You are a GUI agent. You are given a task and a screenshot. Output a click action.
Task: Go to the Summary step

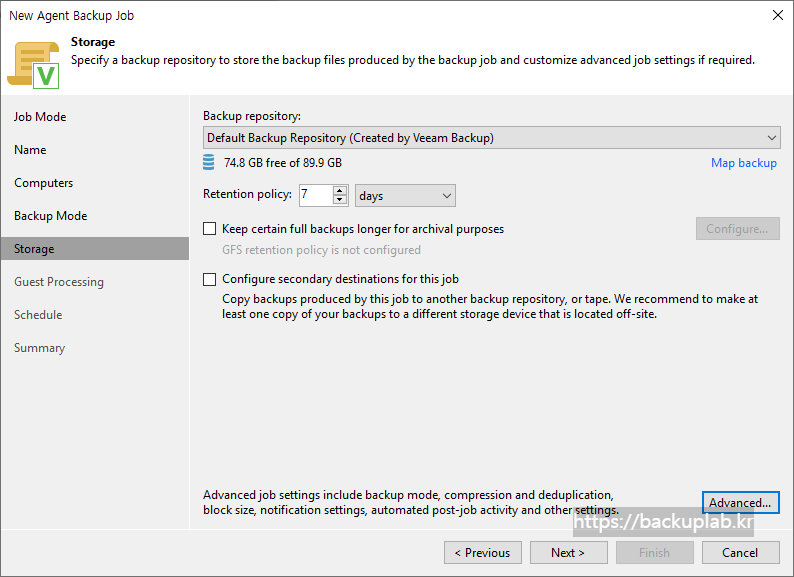pos(39,348)
